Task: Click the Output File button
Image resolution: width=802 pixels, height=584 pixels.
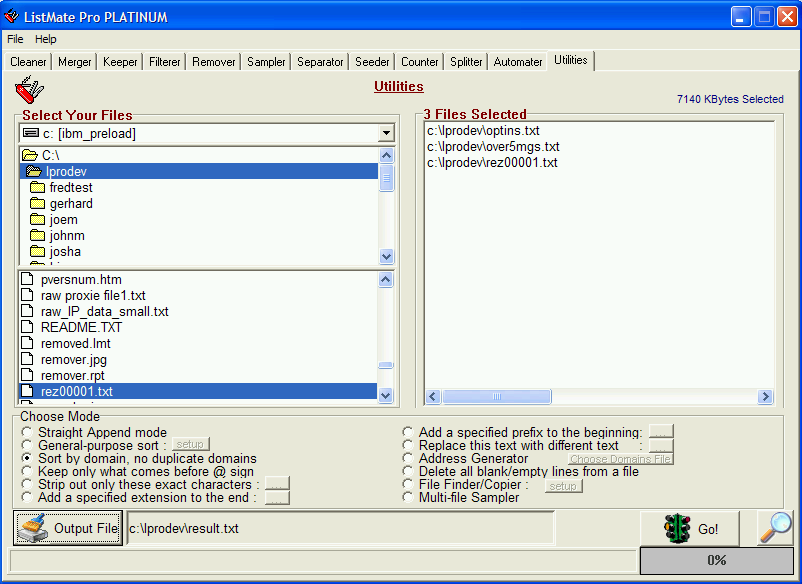Action: [x=68, y=528]
